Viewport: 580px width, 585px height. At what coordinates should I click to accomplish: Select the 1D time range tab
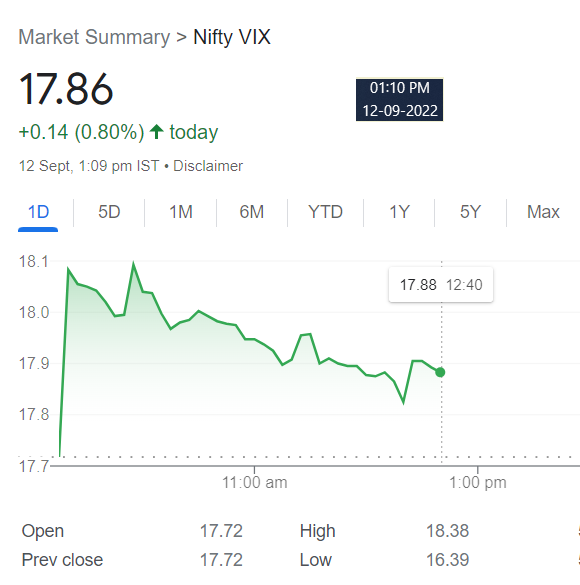point(38,212)
